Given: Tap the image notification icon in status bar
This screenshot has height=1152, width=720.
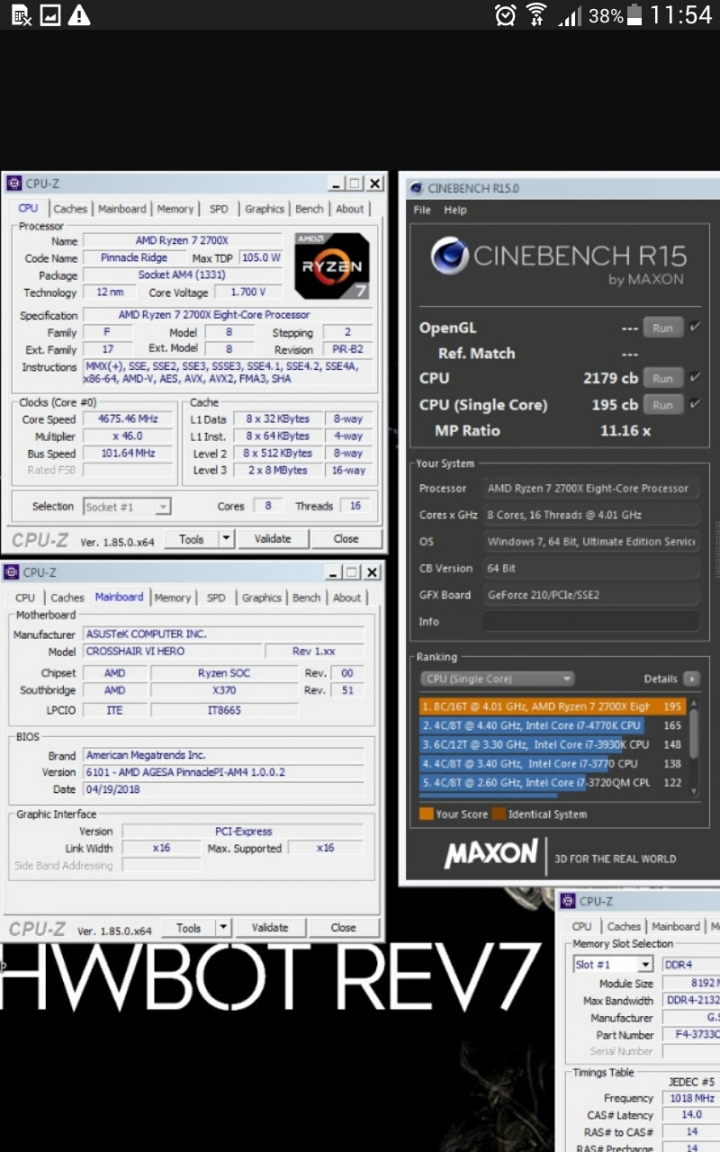Looking at the screenshot, I should tap(50, 15).
